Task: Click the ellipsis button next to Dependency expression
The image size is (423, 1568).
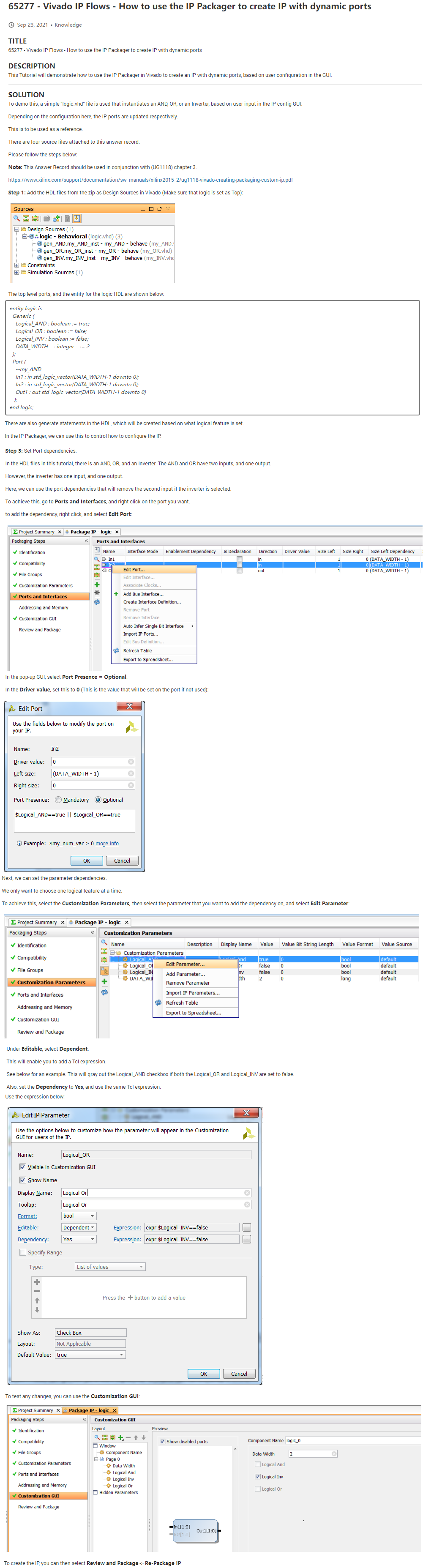Action: click(x=246, y=1239)
